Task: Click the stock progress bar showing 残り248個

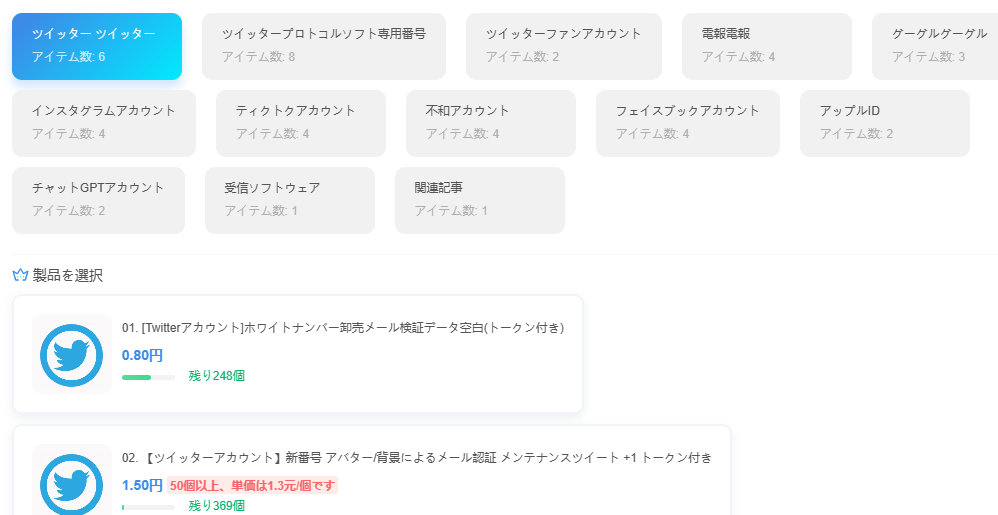Action: coord(148,377)
